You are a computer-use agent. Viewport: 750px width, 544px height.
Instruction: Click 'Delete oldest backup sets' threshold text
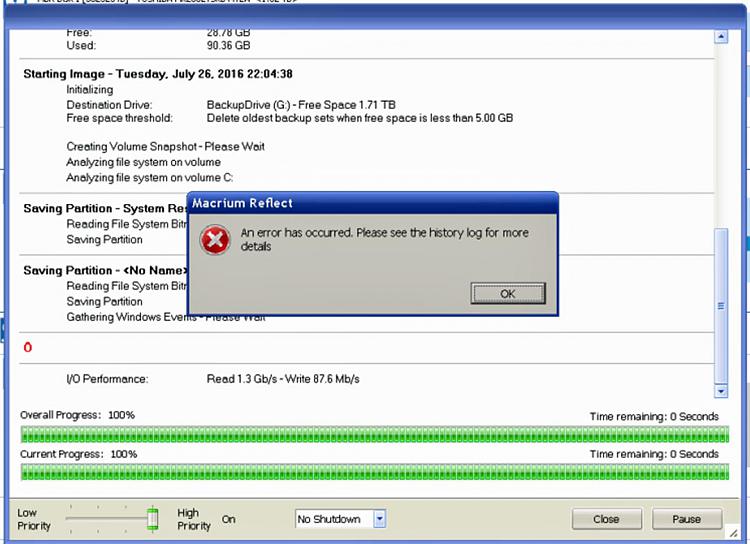coord(360,118)
